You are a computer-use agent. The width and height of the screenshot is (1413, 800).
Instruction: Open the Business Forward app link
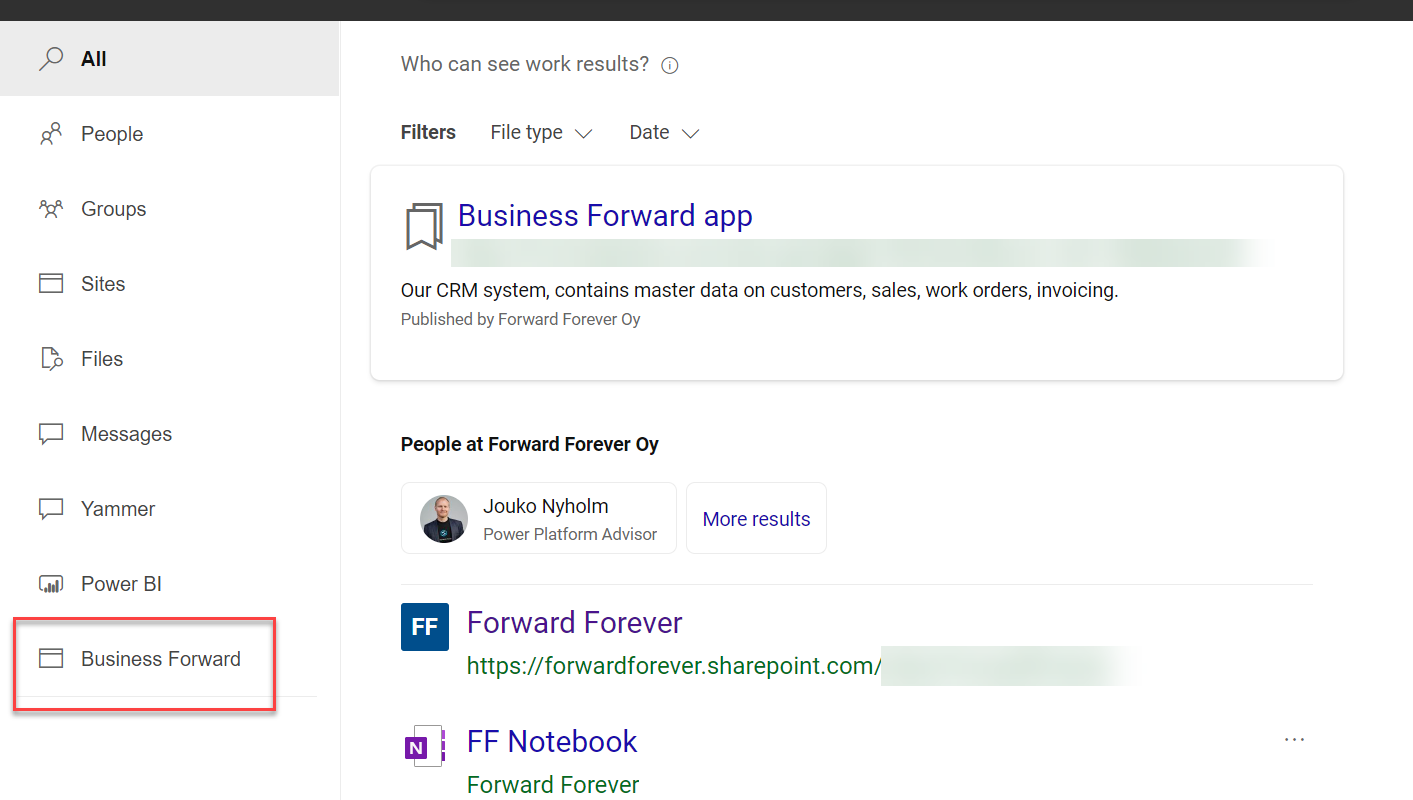point(605,216)
